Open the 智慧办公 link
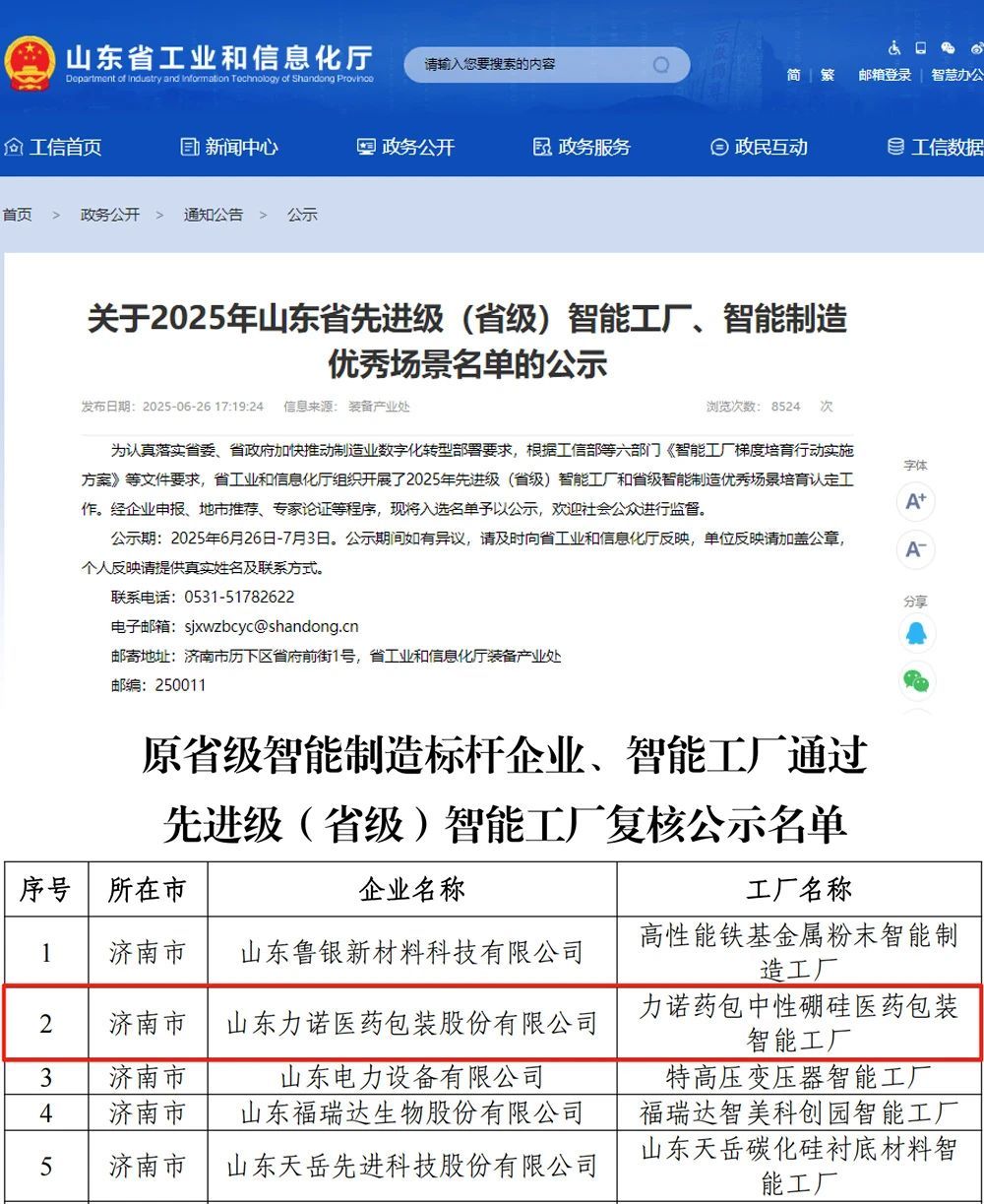984x1204 pixels. [956, 75]
